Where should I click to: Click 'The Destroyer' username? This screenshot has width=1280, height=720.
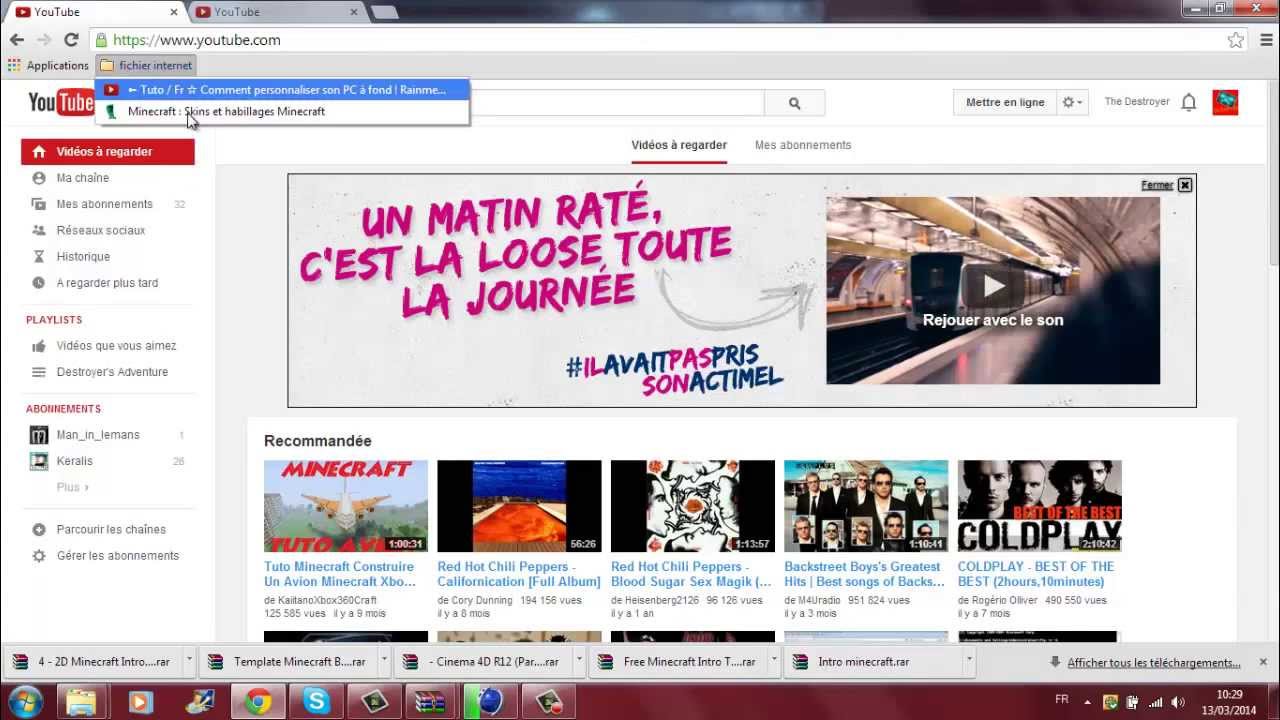tap(1137, 102)
